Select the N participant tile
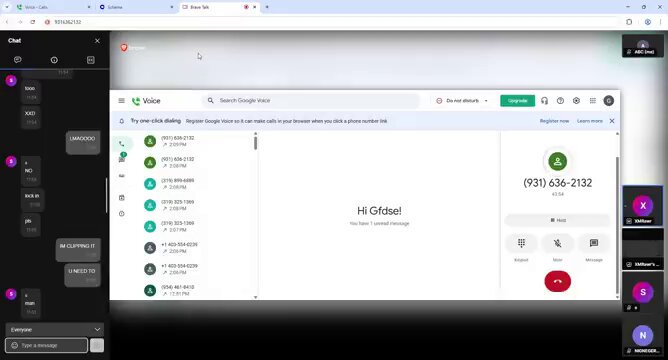Screen dimensions: 668x360 click(x=643, y=336)
